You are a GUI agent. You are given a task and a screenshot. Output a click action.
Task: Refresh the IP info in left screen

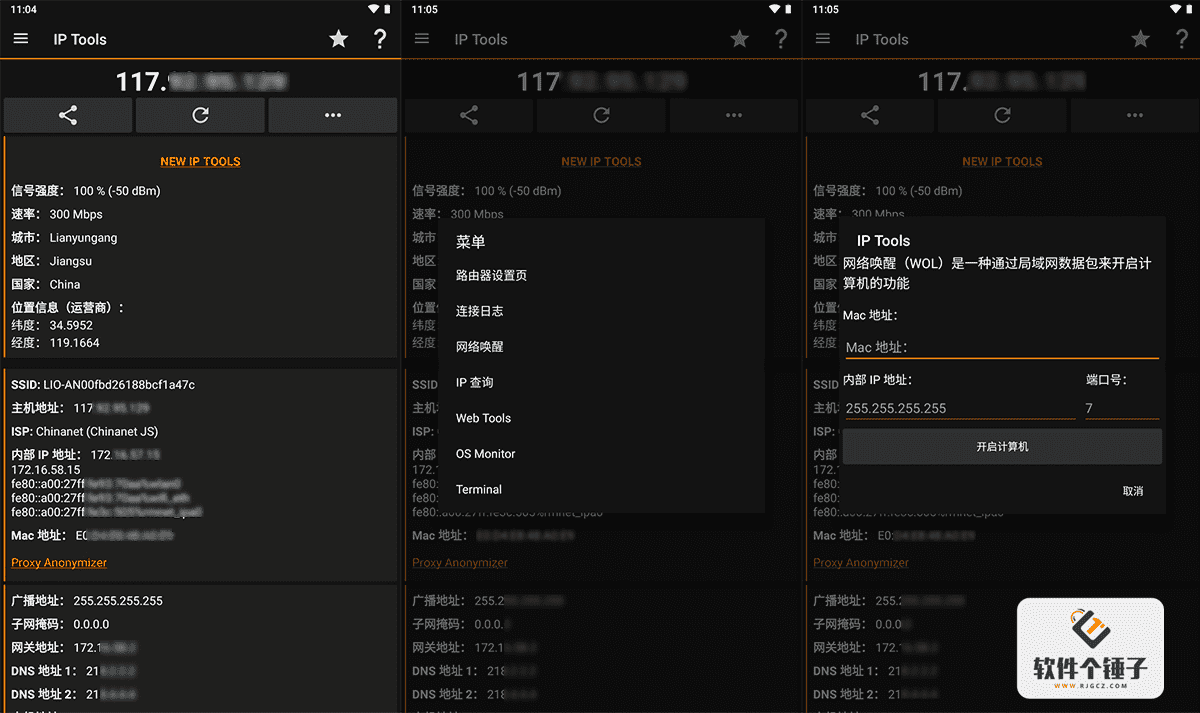200,115
